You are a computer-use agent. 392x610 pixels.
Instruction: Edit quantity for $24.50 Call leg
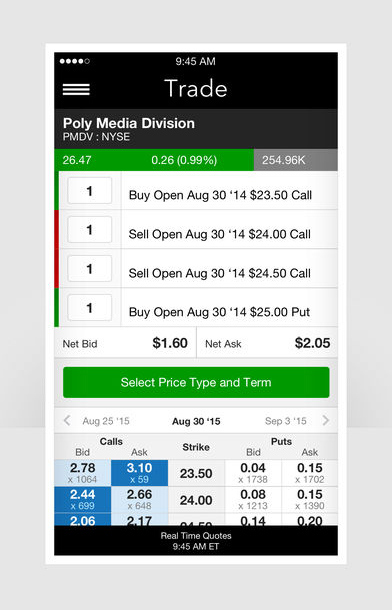click(x=89, y=268)
